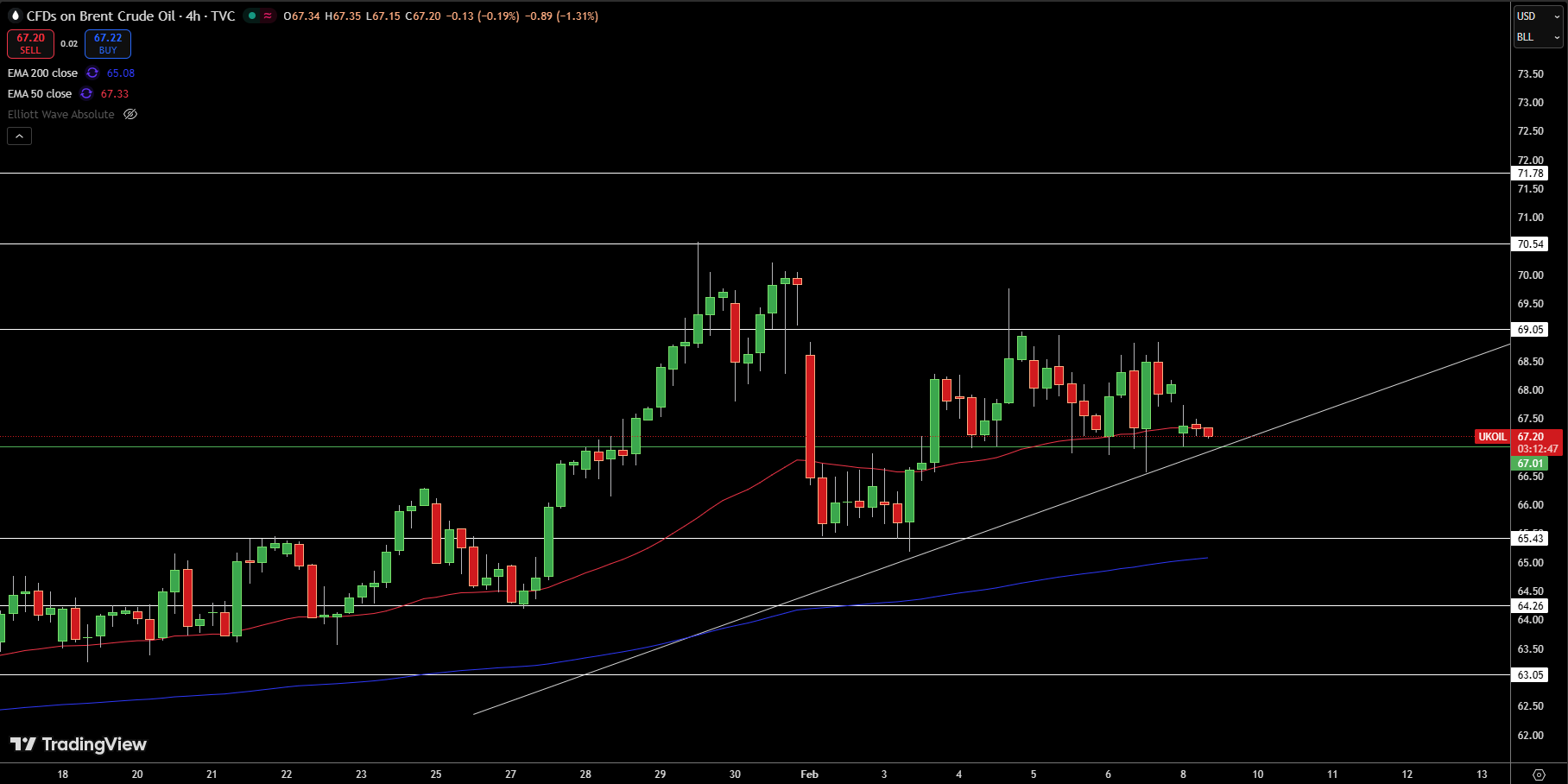Click the 67.20 SELL button
Image resolution: width=1568 pixels, height=784 pixels.
click(x=30, y=43)
